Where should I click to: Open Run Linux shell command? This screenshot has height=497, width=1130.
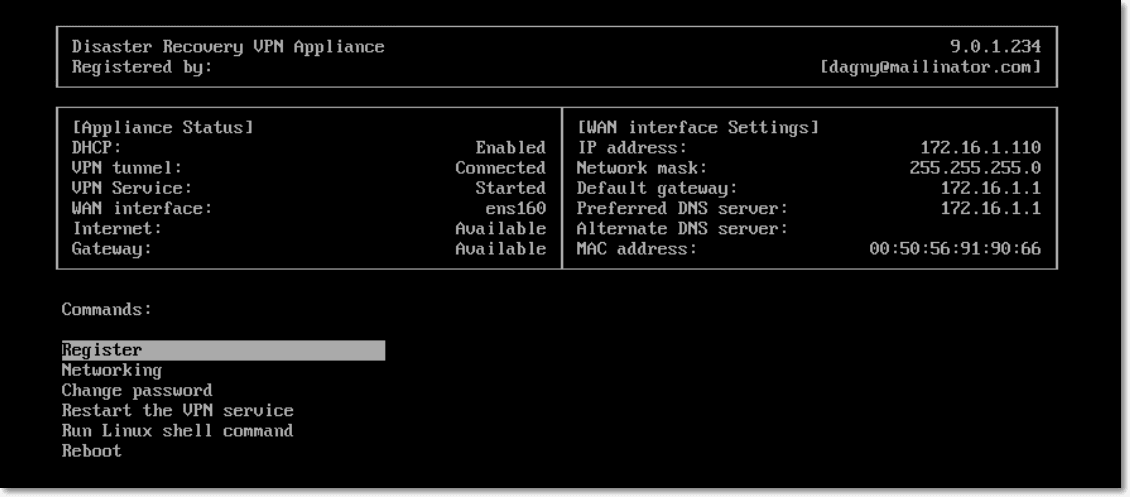(177, 430)
